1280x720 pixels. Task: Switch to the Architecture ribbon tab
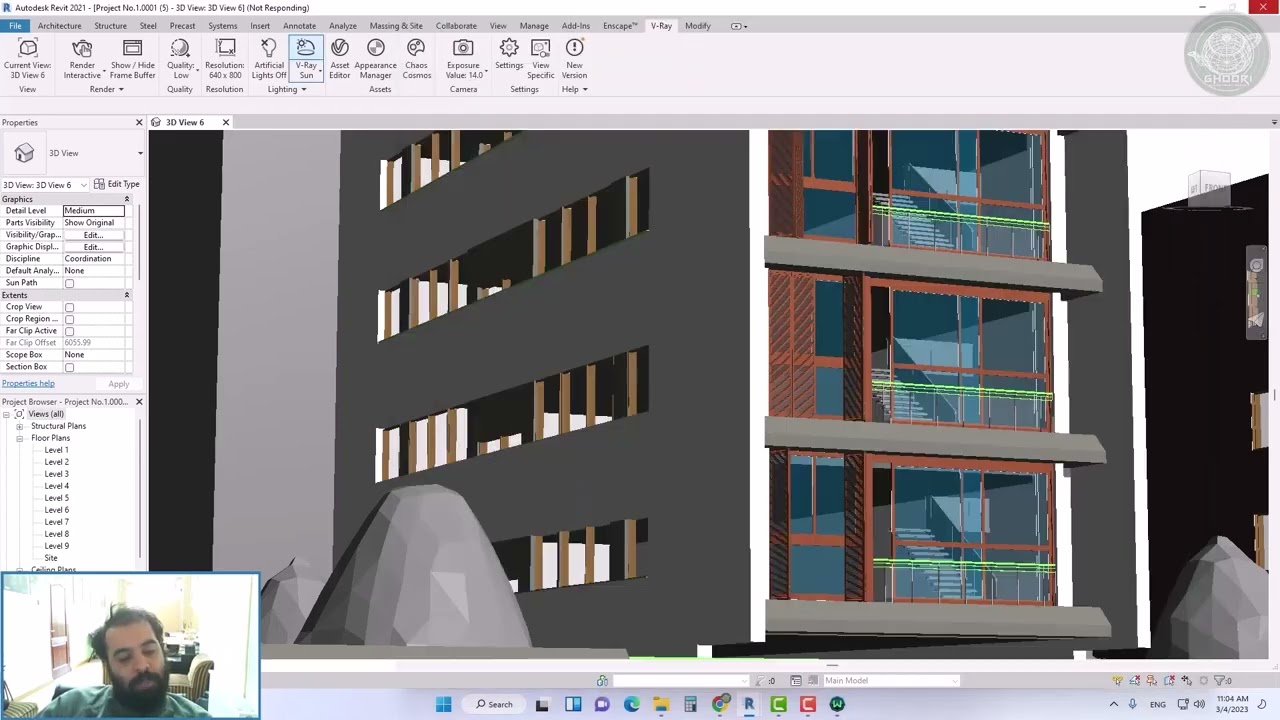pos(60,26)
